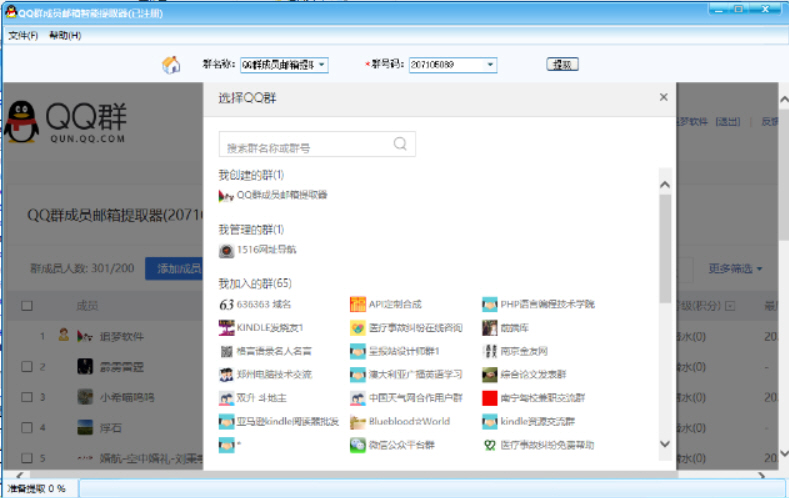Click the QQ penguin logo in background page
789x498 pixels.
tap(22, 122)
